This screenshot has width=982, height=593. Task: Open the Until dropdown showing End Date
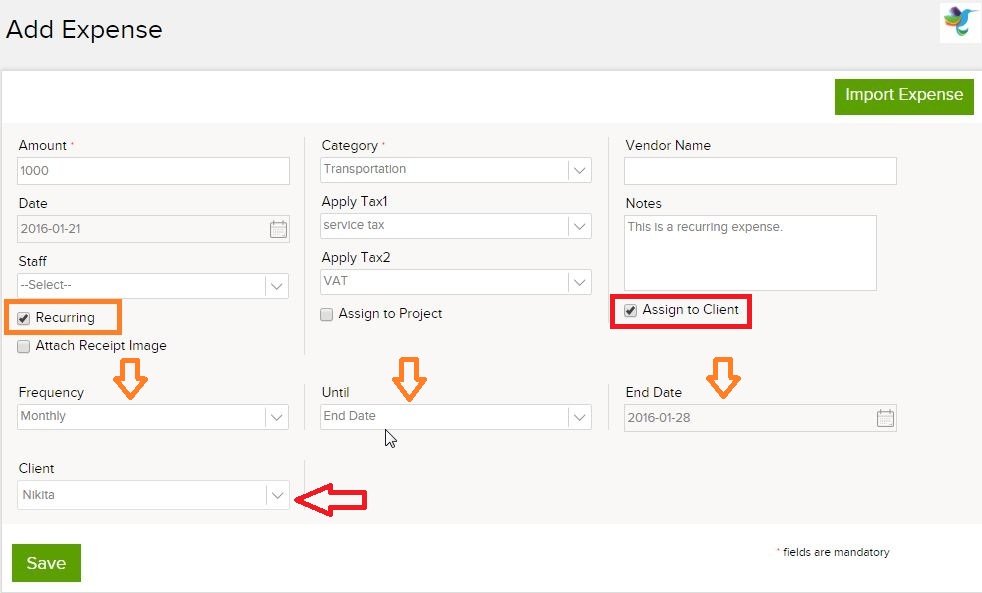456,417
